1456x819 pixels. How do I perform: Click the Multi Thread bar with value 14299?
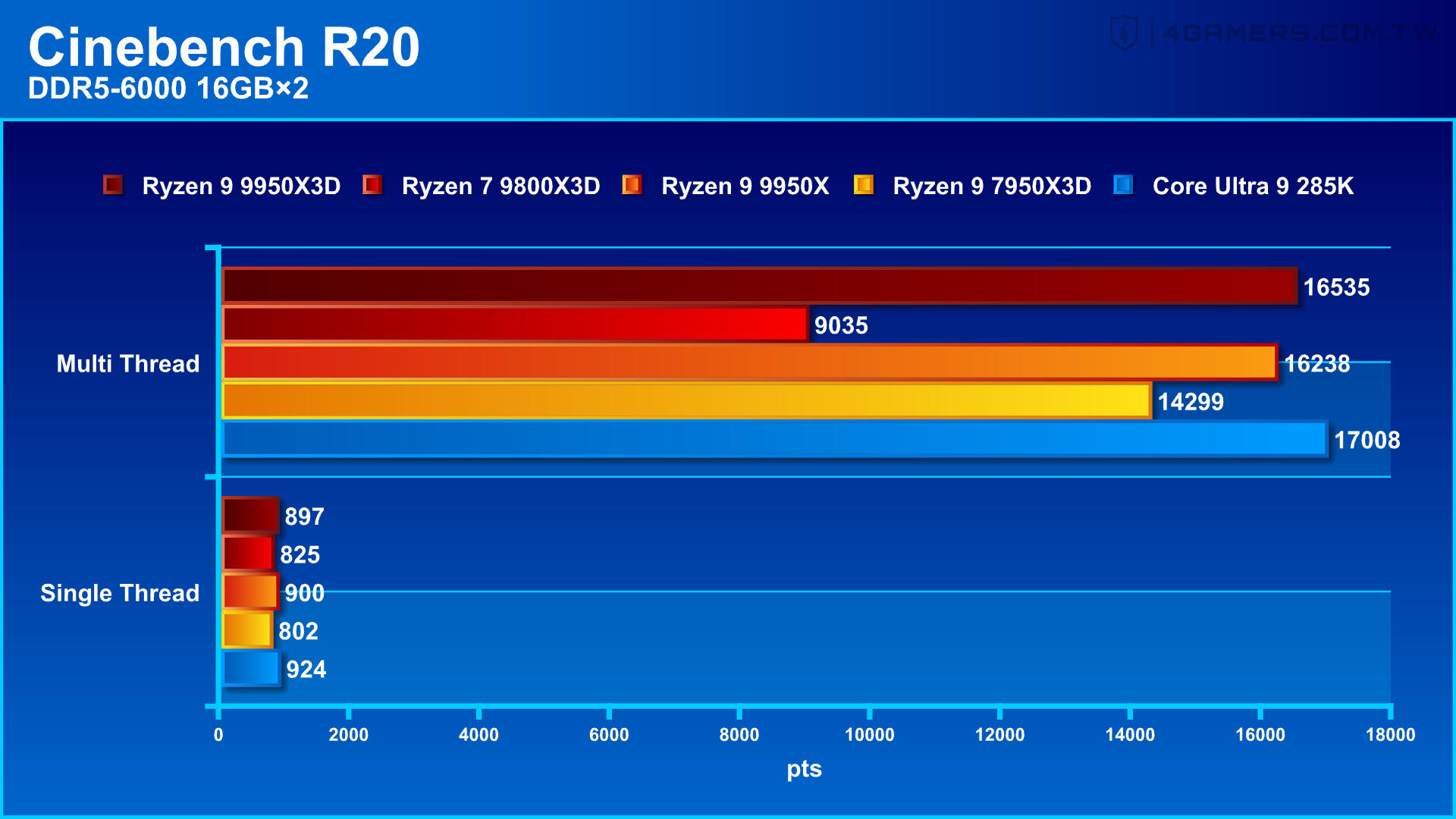click(686, 400)
